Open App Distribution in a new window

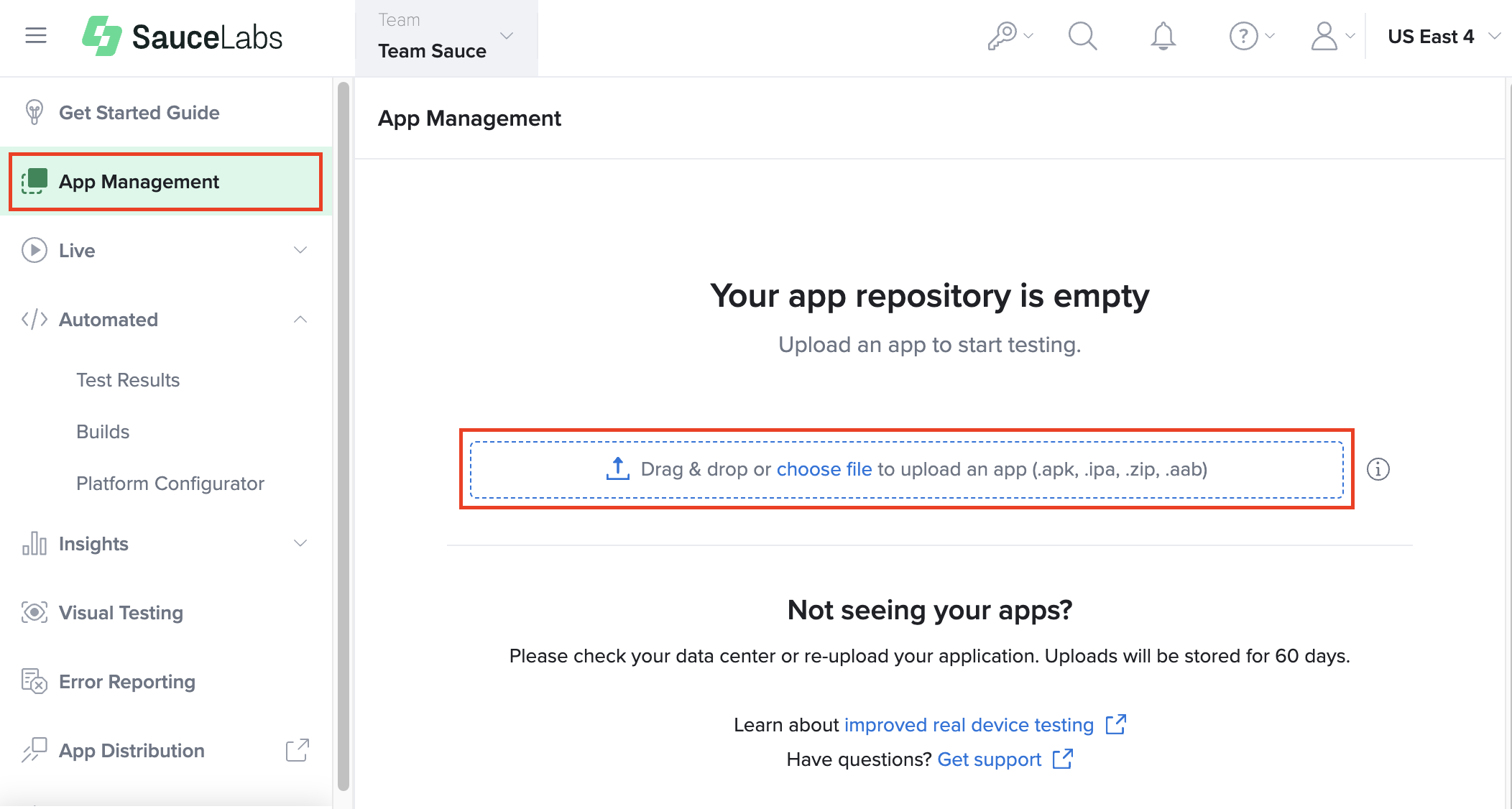[x=298, y=750]
